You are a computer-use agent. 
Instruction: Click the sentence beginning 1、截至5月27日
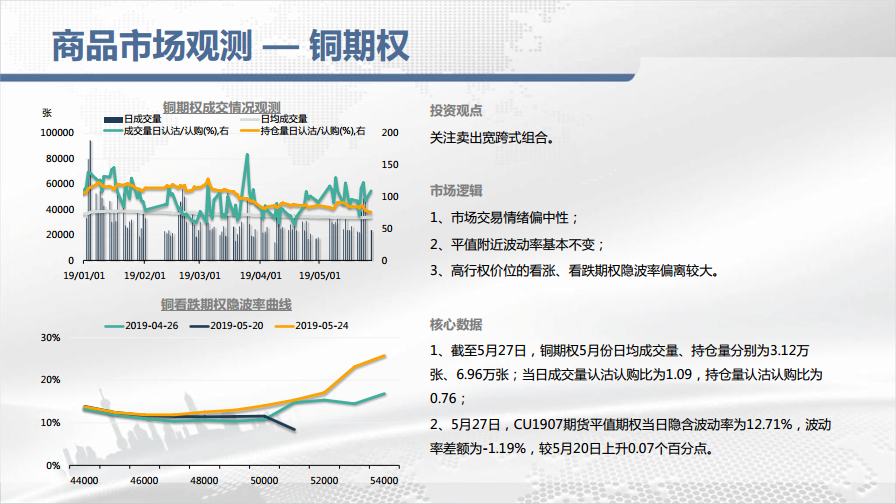[x=626, y=374]
